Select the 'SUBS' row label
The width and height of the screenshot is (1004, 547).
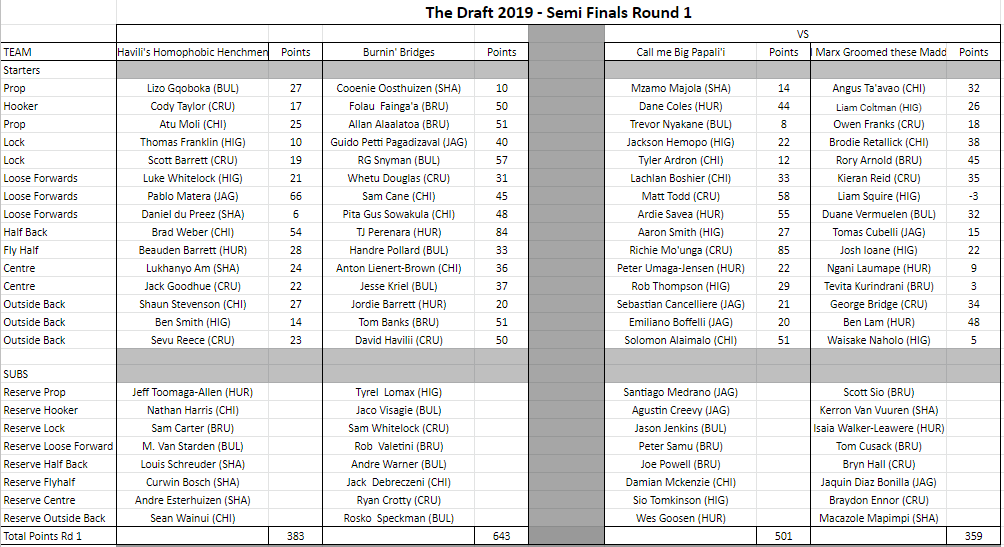click(x=17, y=374)
